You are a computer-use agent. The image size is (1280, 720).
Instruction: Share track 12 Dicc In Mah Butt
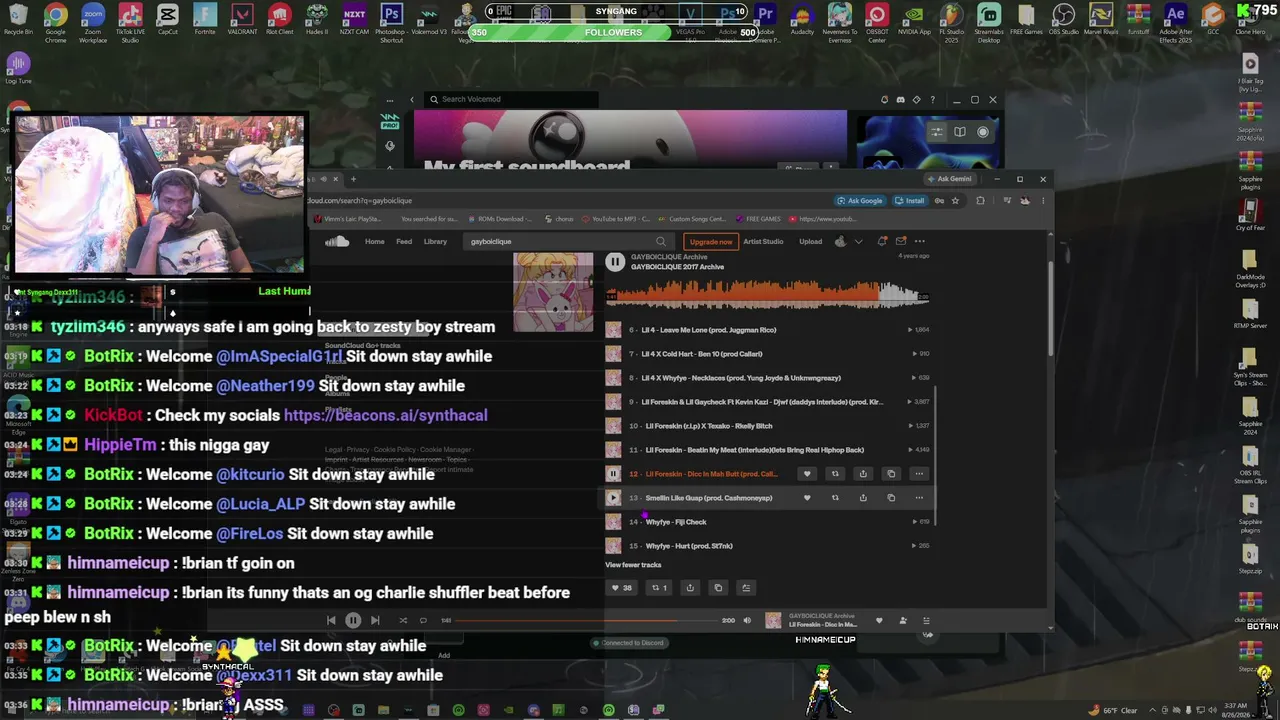pyautogui.click(x=863, y=474)
